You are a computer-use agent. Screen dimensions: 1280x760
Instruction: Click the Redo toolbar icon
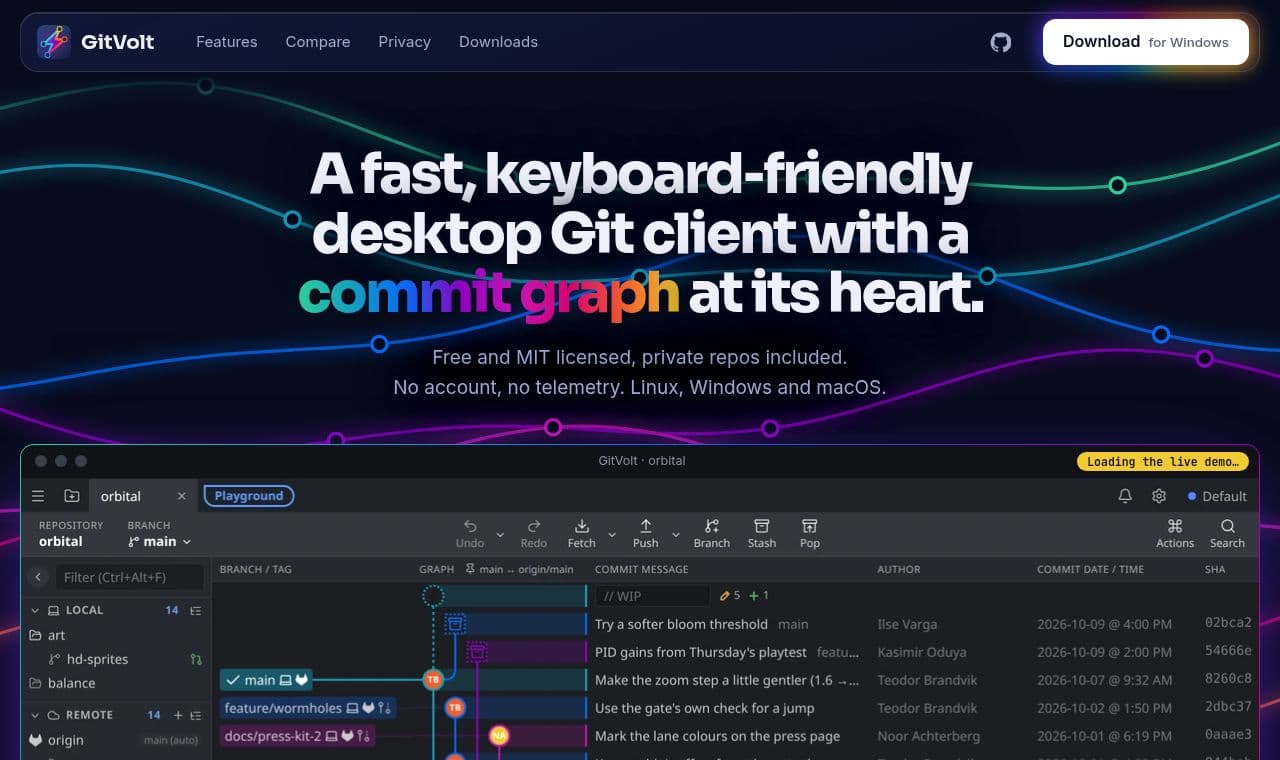tap(534, 526)
